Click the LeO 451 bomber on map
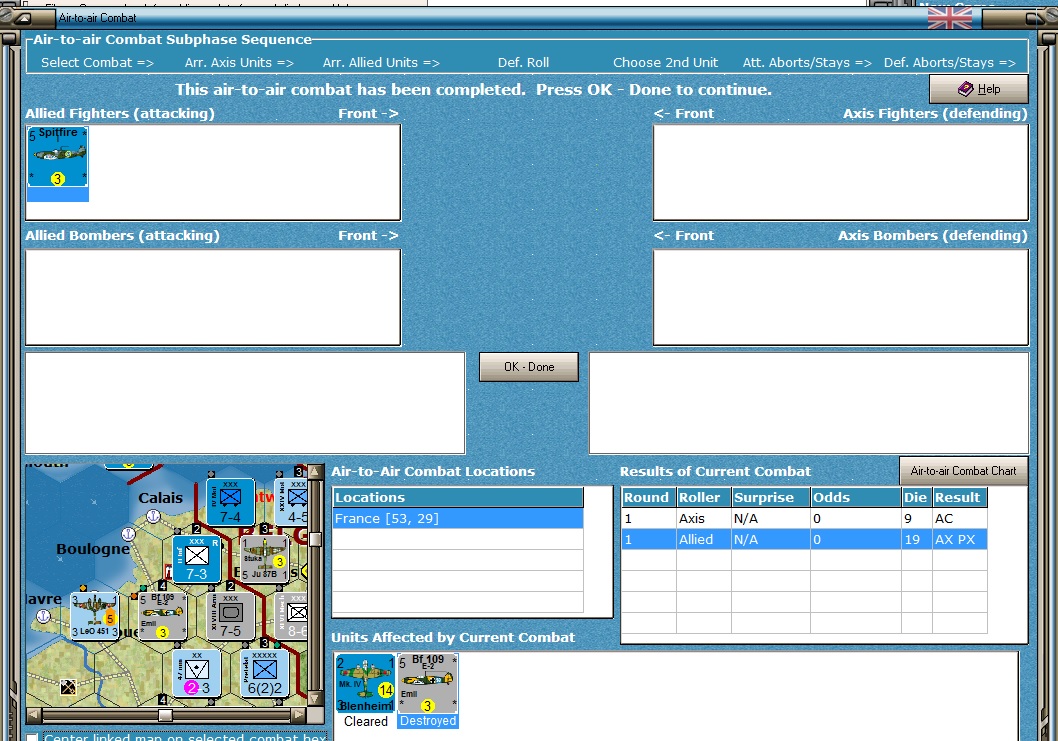This screenshot has height=741, width=1058. click(x=94, y=615)
